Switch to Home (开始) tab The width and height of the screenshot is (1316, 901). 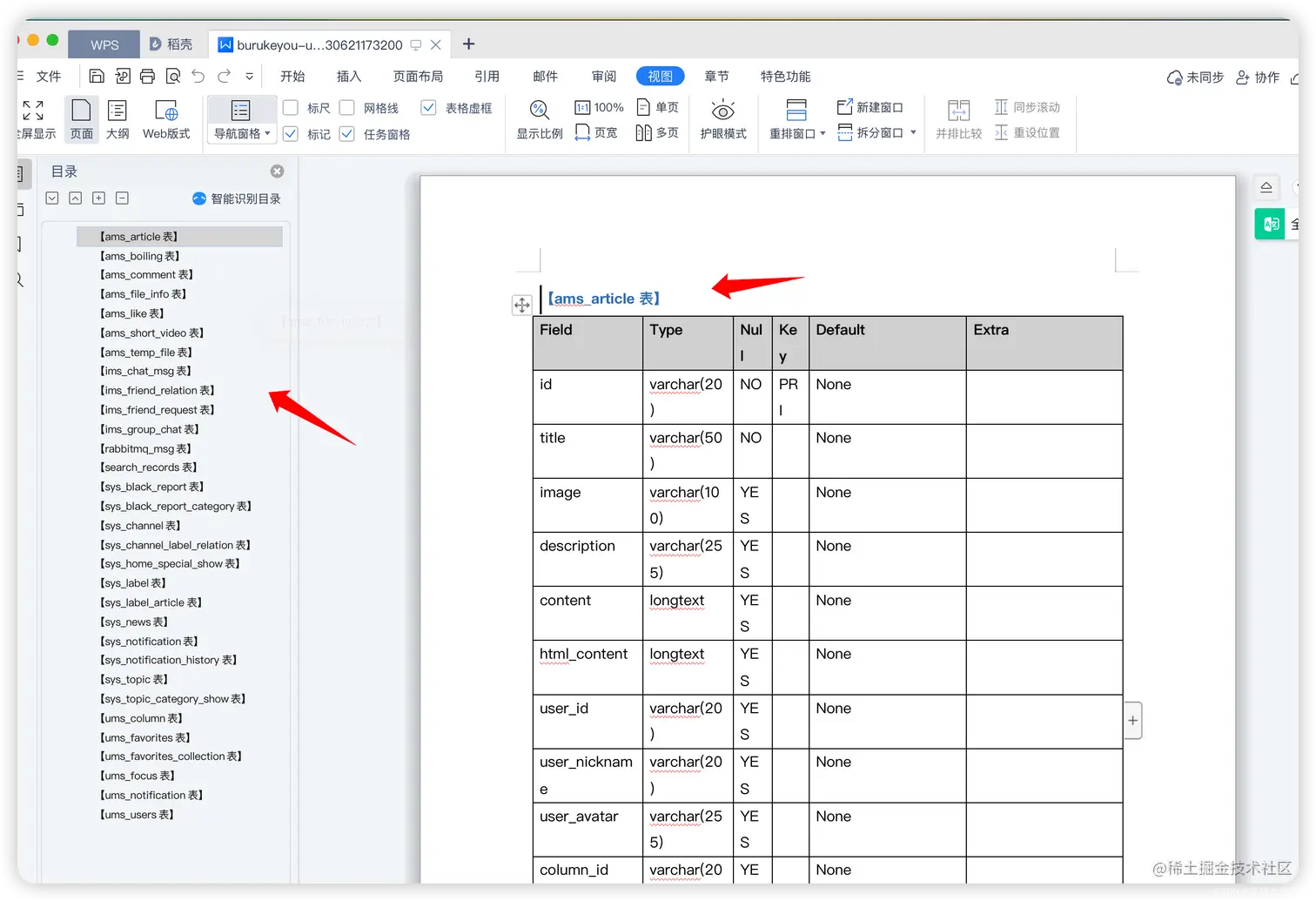click(292, 77)
